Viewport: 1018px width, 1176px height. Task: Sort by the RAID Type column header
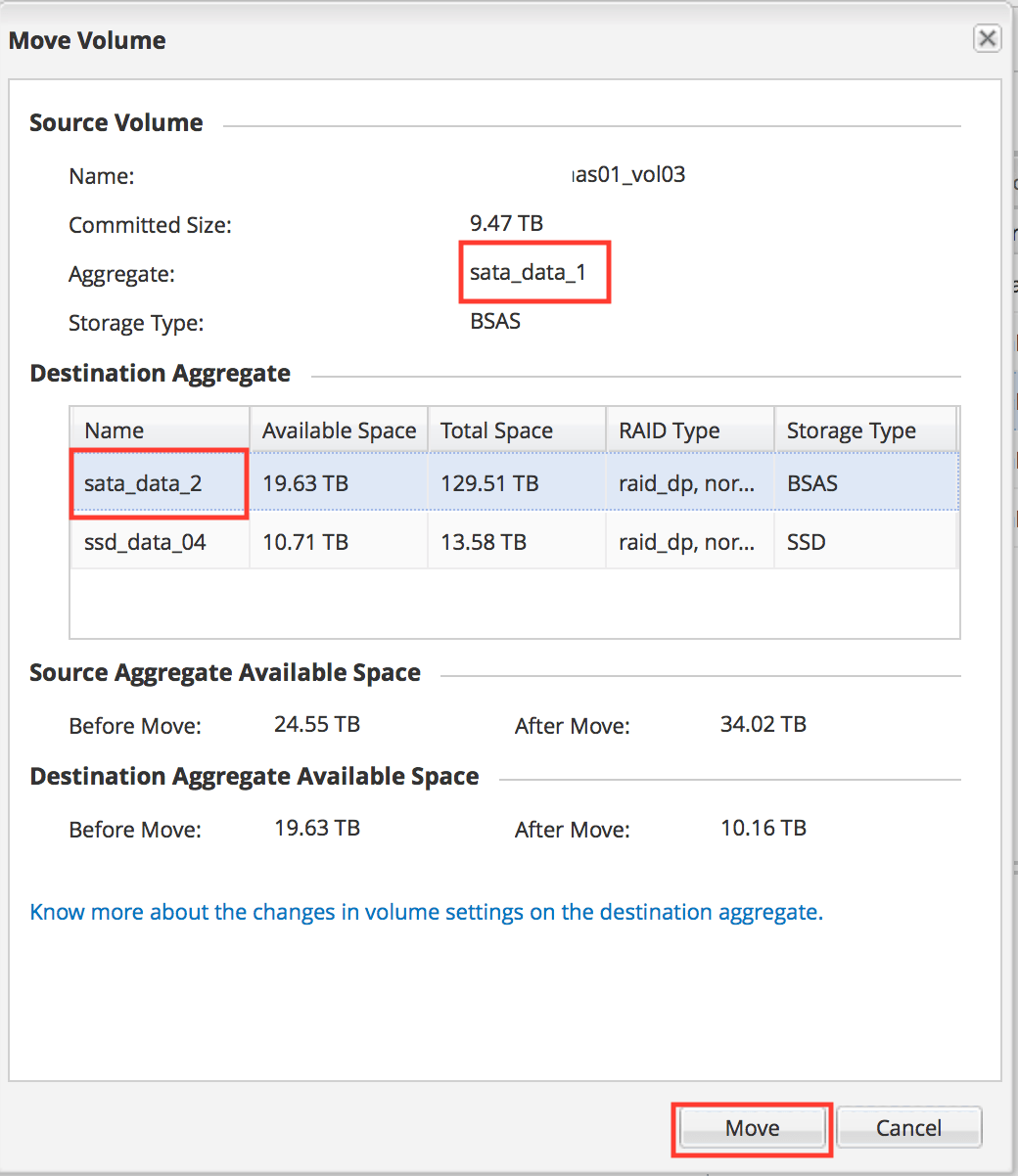(669, 430)
